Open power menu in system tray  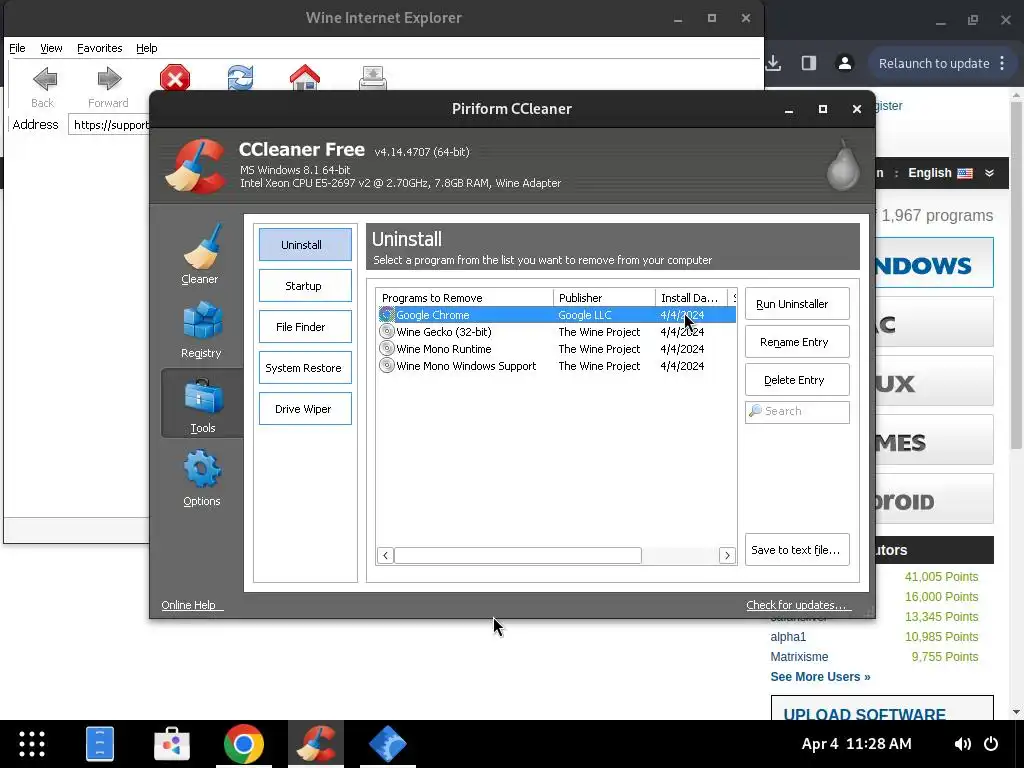point(991,744)
